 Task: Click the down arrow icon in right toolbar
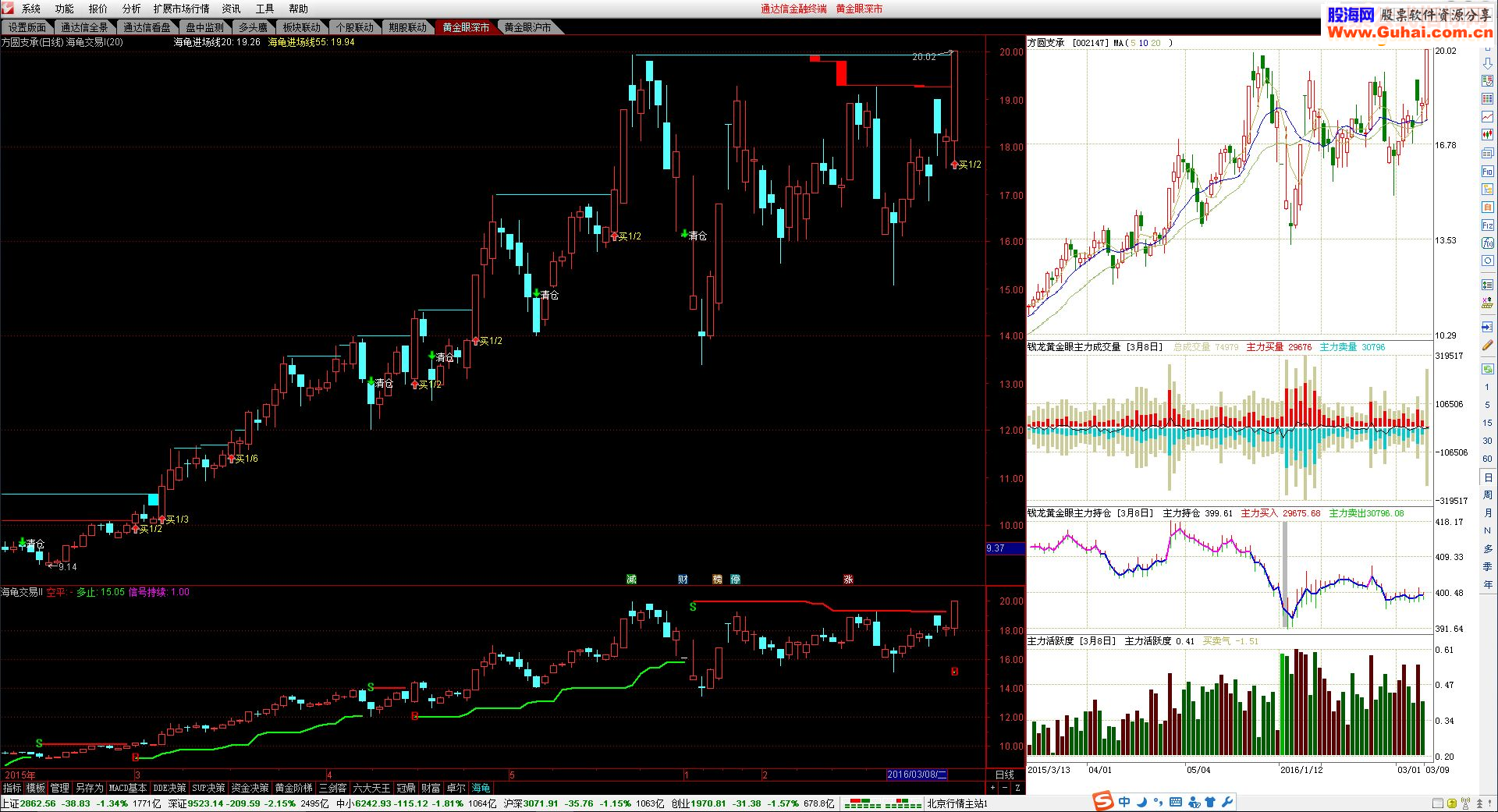pos(1487,63)
